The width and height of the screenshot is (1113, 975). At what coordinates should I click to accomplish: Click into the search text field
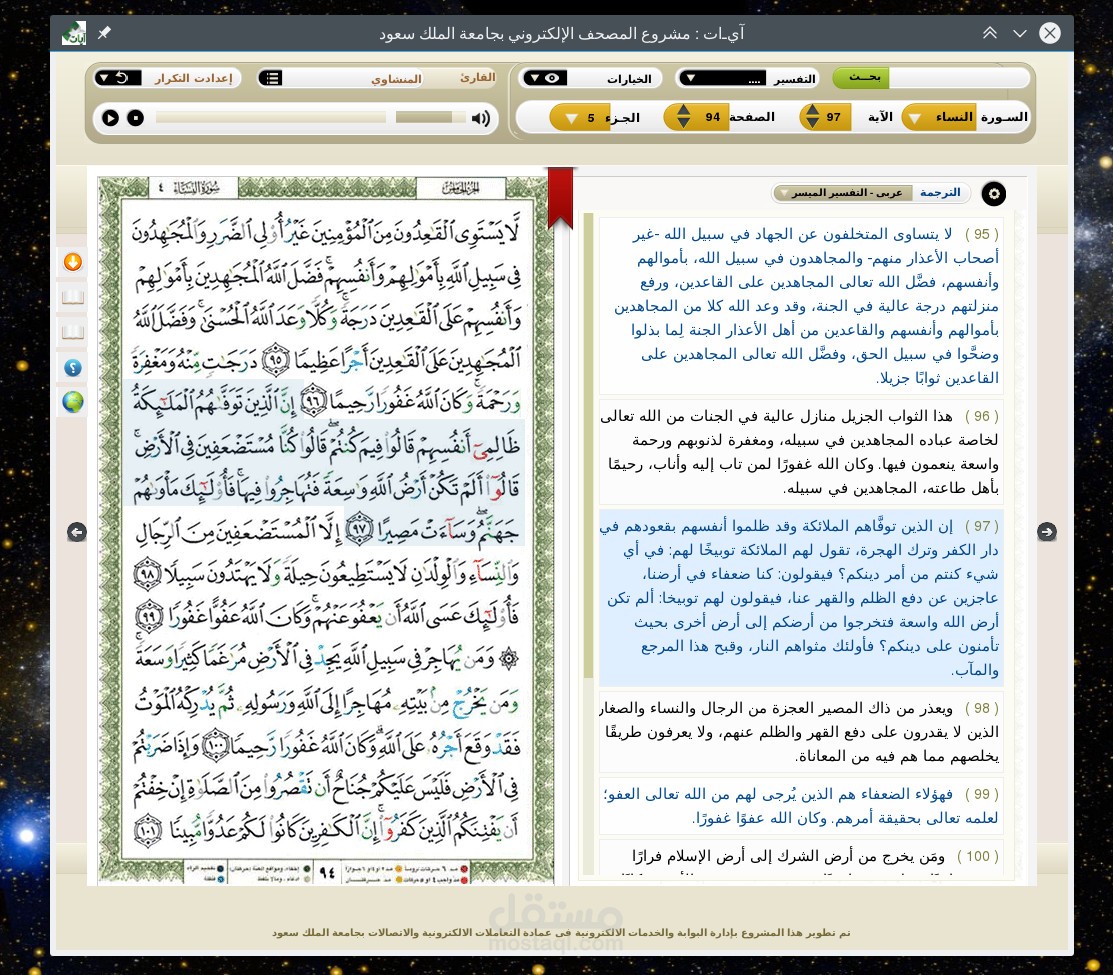point(958,77)
